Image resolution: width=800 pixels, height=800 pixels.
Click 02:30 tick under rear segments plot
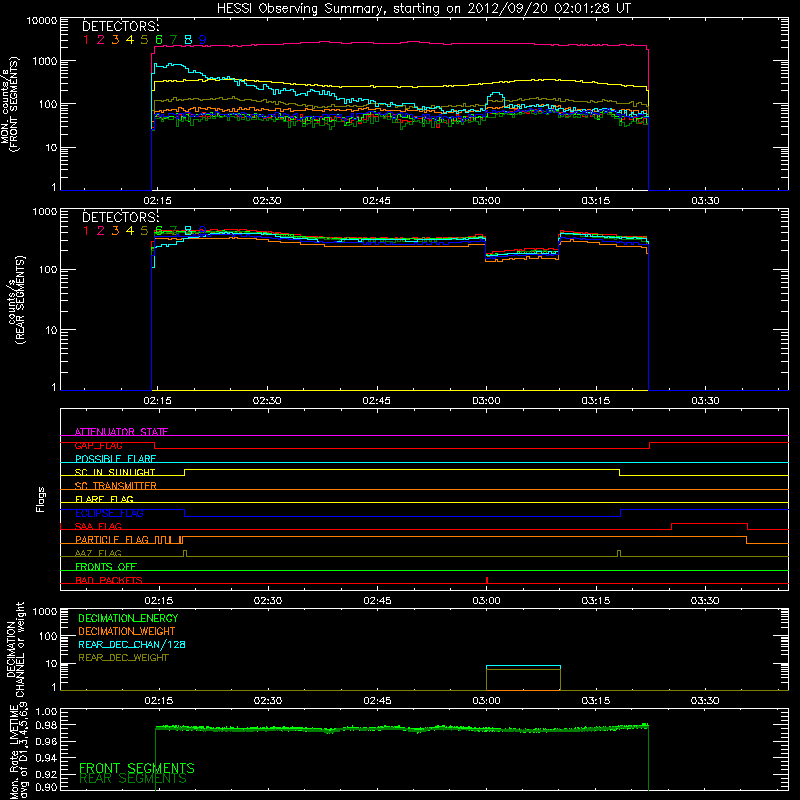pyautogui.click(x=267, y=401)
